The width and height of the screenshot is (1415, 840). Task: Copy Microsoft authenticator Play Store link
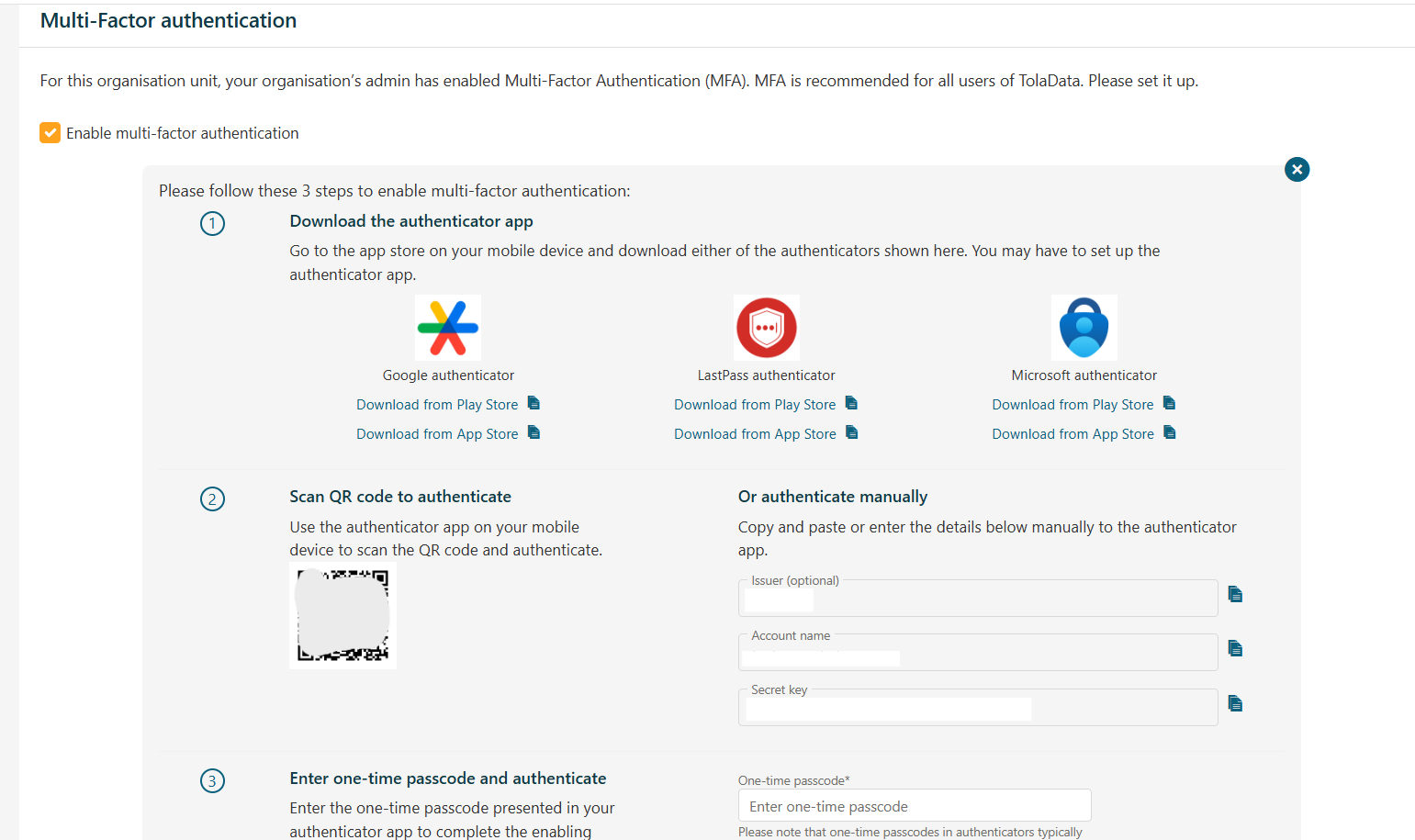tap(1169, 403)
